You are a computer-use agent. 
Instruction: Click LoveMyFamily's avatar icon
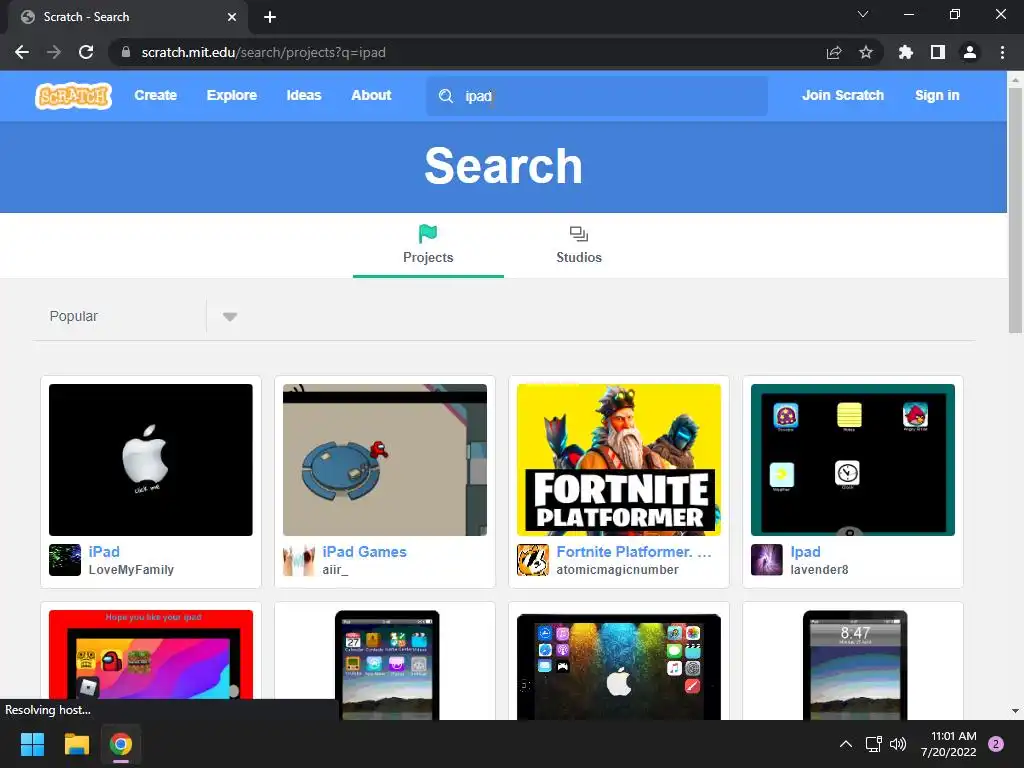pyautogui.click(x=65, y=560)
